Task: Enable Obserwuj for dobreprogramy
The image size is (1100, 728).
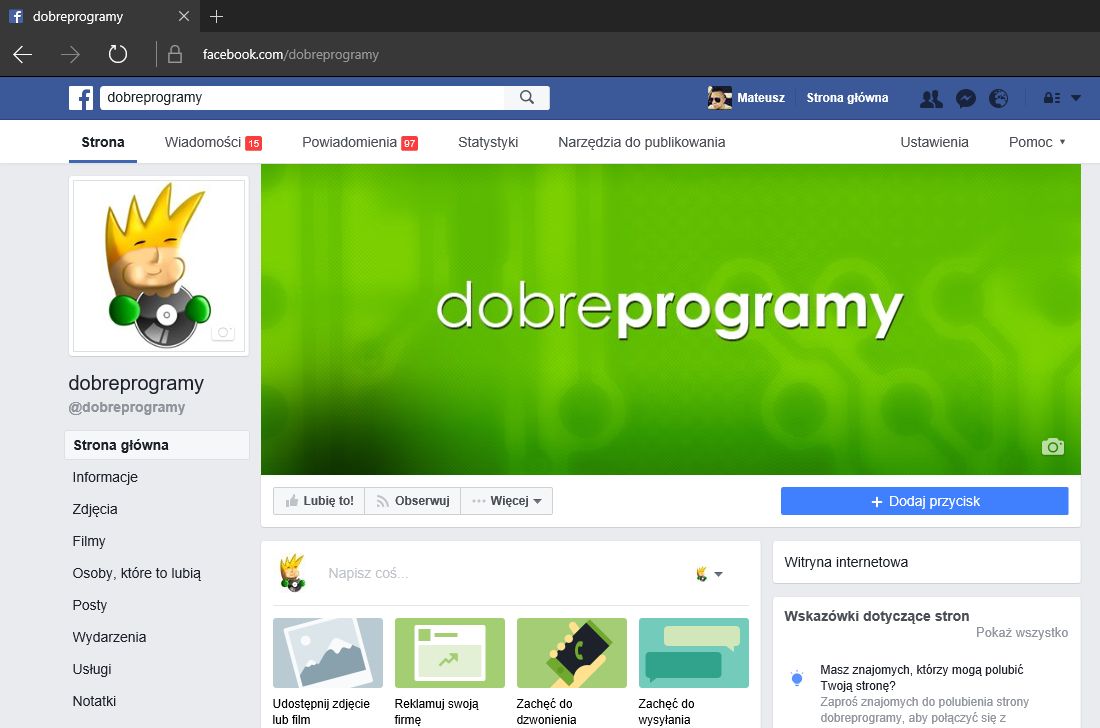Action: [411, 500]
